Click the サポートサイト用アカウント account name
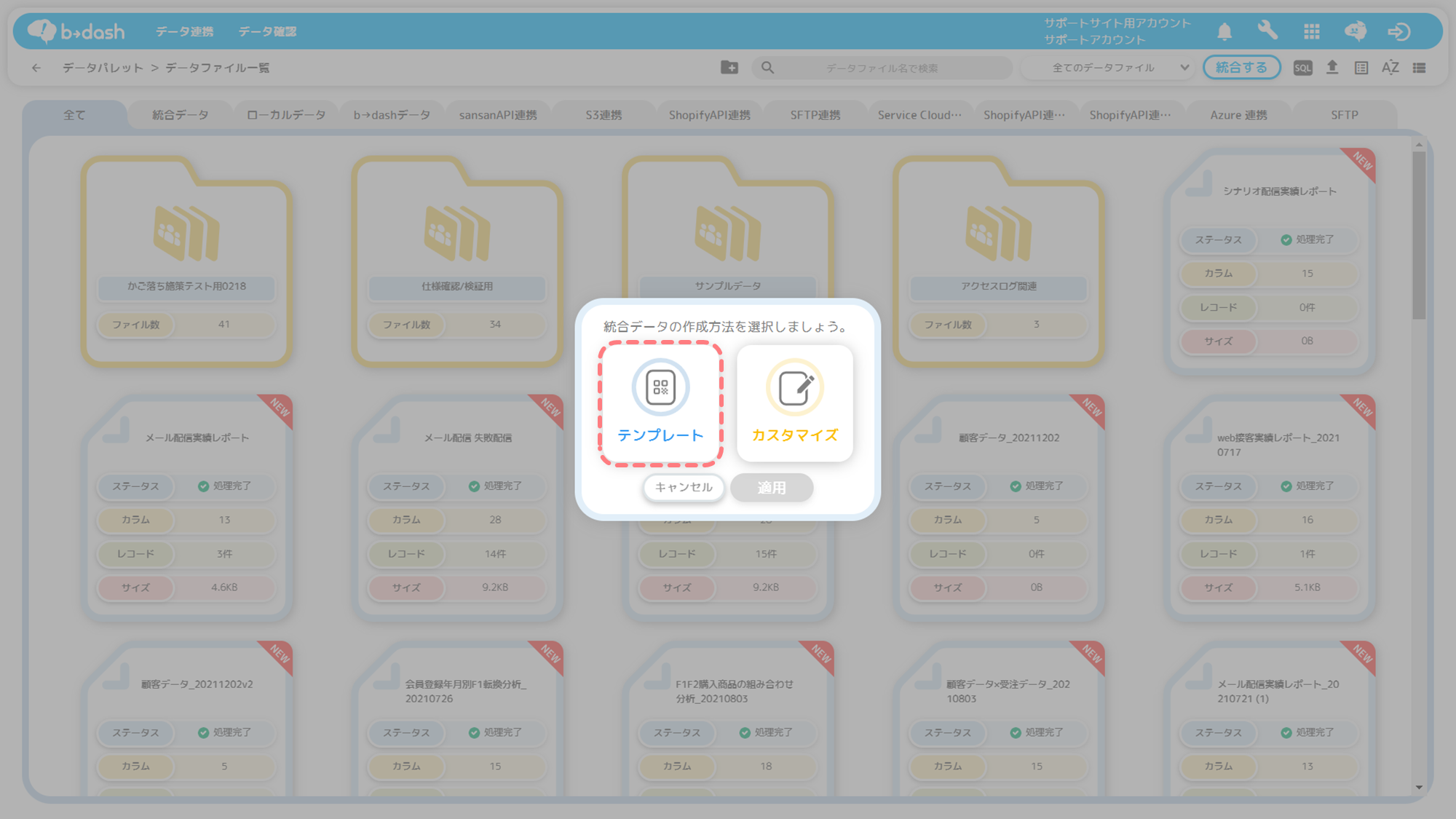This screenshot has height=819, width=1456. tap(1117, 23)
